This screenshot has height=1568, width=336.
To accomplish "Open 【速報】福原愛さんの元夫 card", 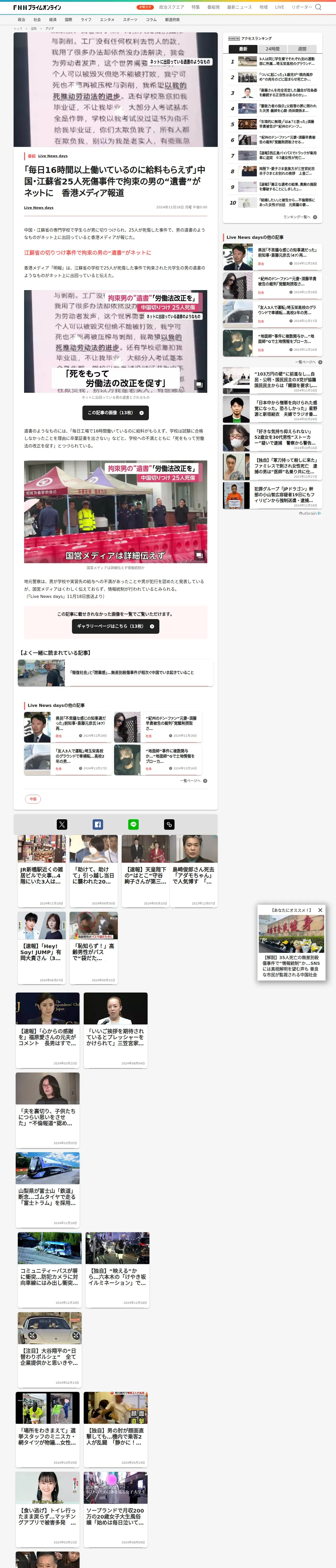I will point(48,1030).
